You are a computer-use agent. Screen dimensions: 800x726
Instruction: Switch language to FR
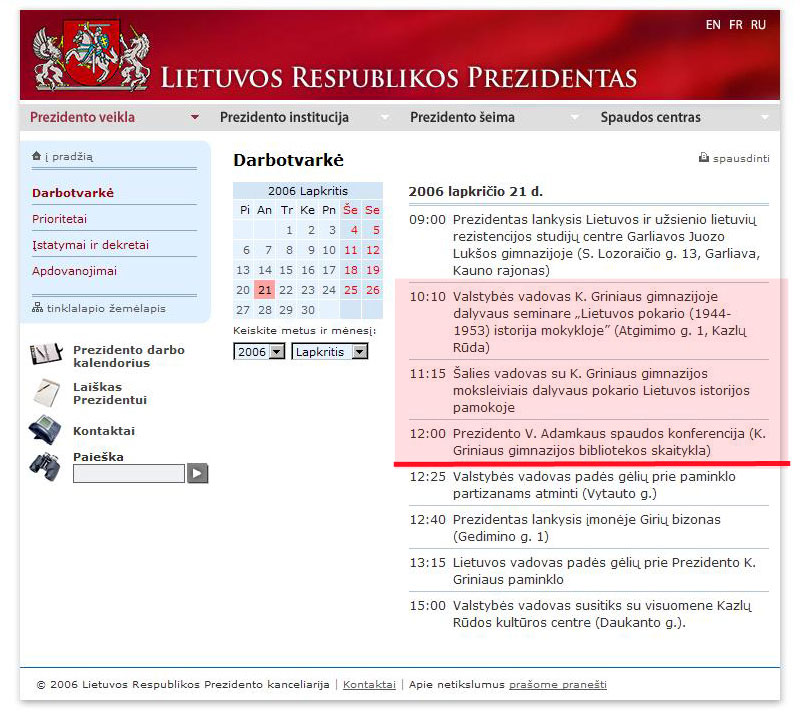tap(736, 24)
